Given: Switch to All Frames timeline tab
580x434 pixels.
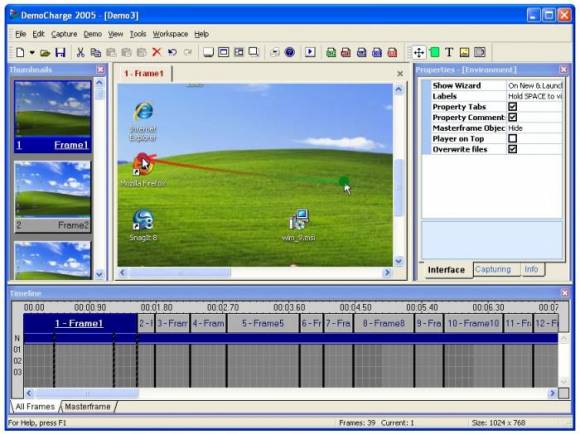Looking at the screenshot, I should point(35,407).
